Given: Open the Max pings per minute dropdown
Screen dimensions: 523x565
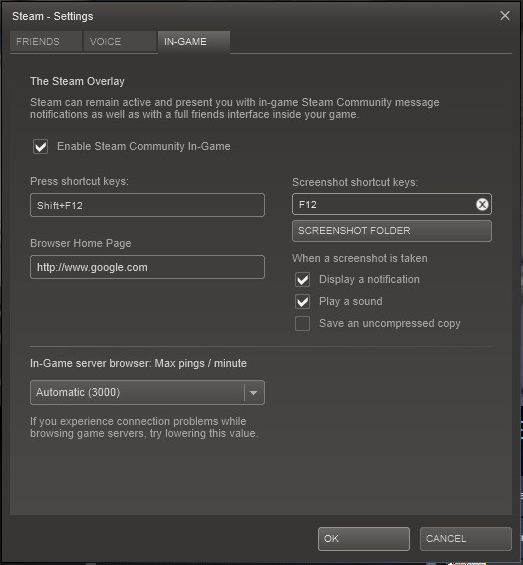Looking at the screenshot, I should pos(147,392).
